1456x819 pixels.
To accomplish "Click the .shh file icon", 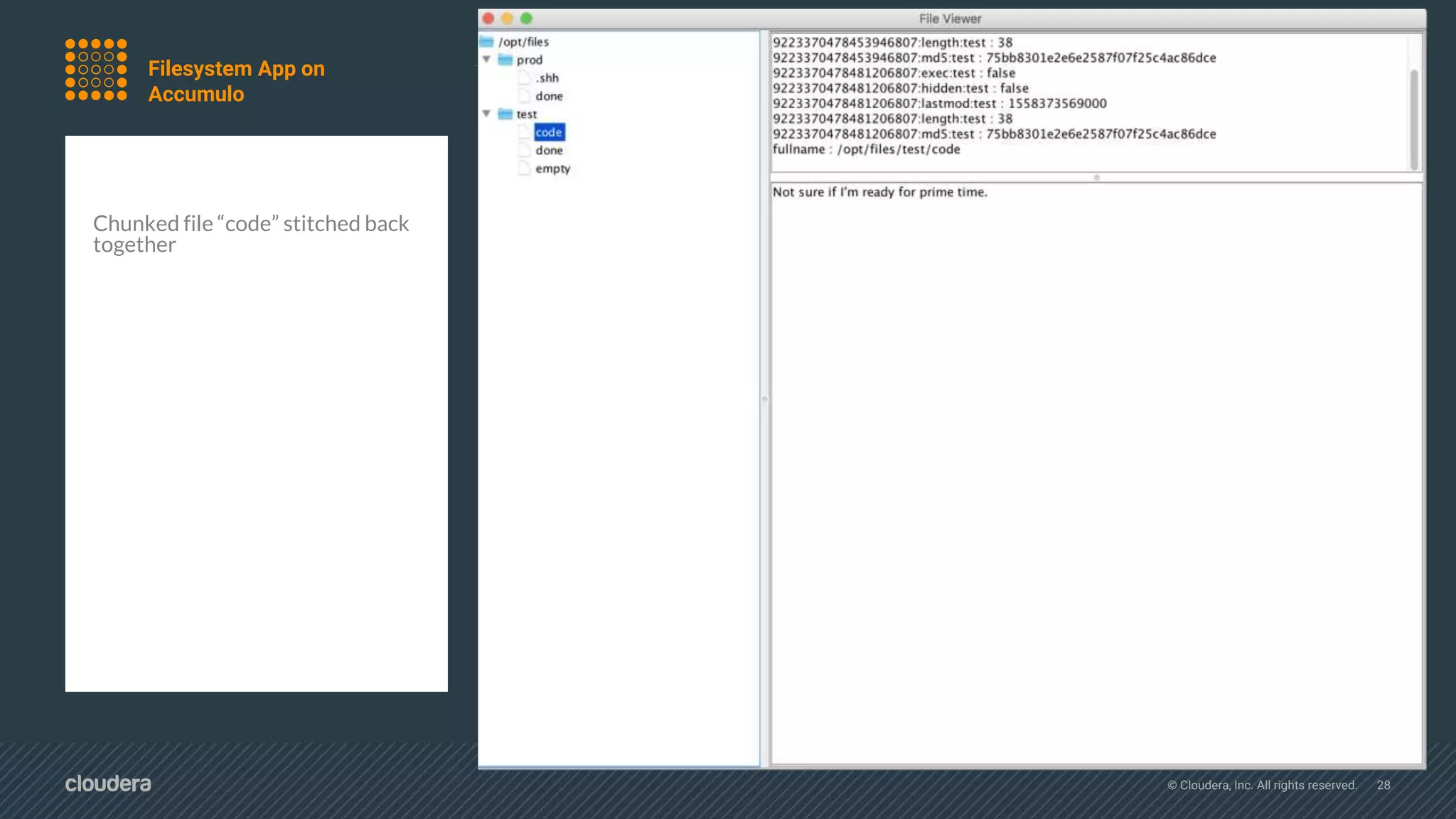I will click(x=524, y=77).
